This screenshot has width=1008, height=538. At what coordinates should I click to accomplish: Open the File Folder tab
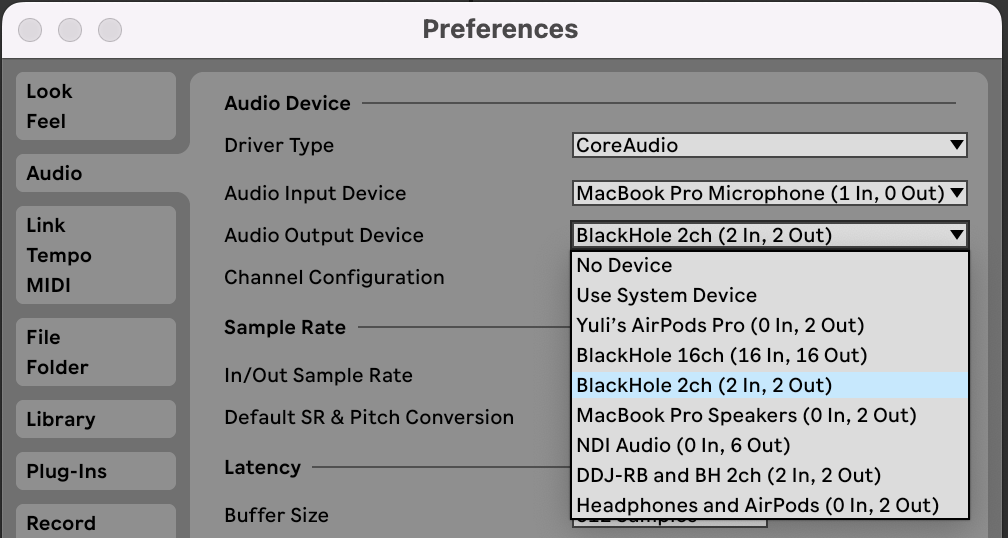pos(96,352)
